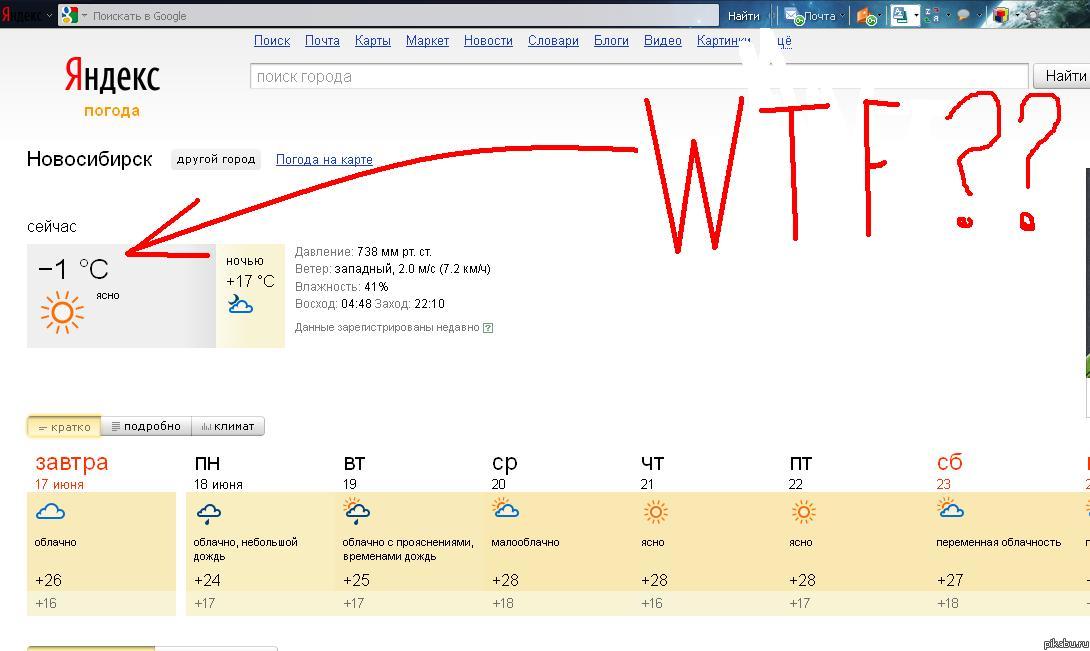Viewport: 1090px width, 651px height.
Task: Switch forecast view to климат
Action: [x=228, y=427]
